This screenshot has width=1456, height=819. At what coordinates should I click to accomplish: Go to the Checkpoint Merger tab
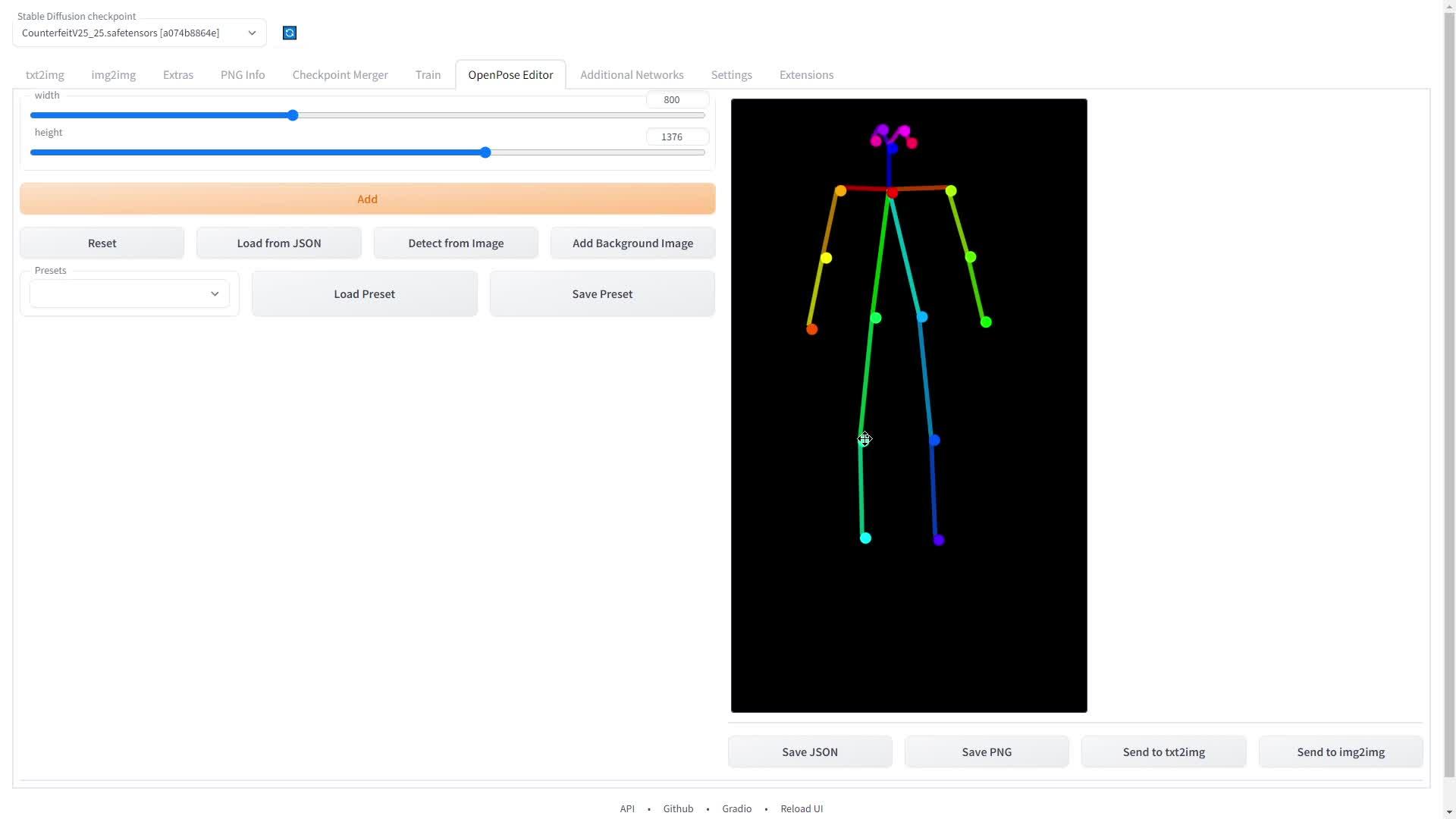coord(340,74)
